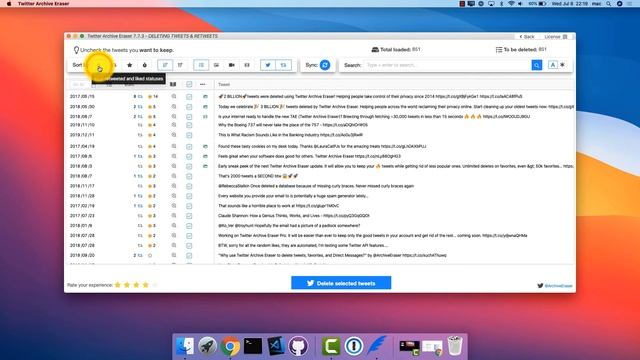Open Launchpad rocket in dock
The image size is (640, 360).
coord(207,346)
